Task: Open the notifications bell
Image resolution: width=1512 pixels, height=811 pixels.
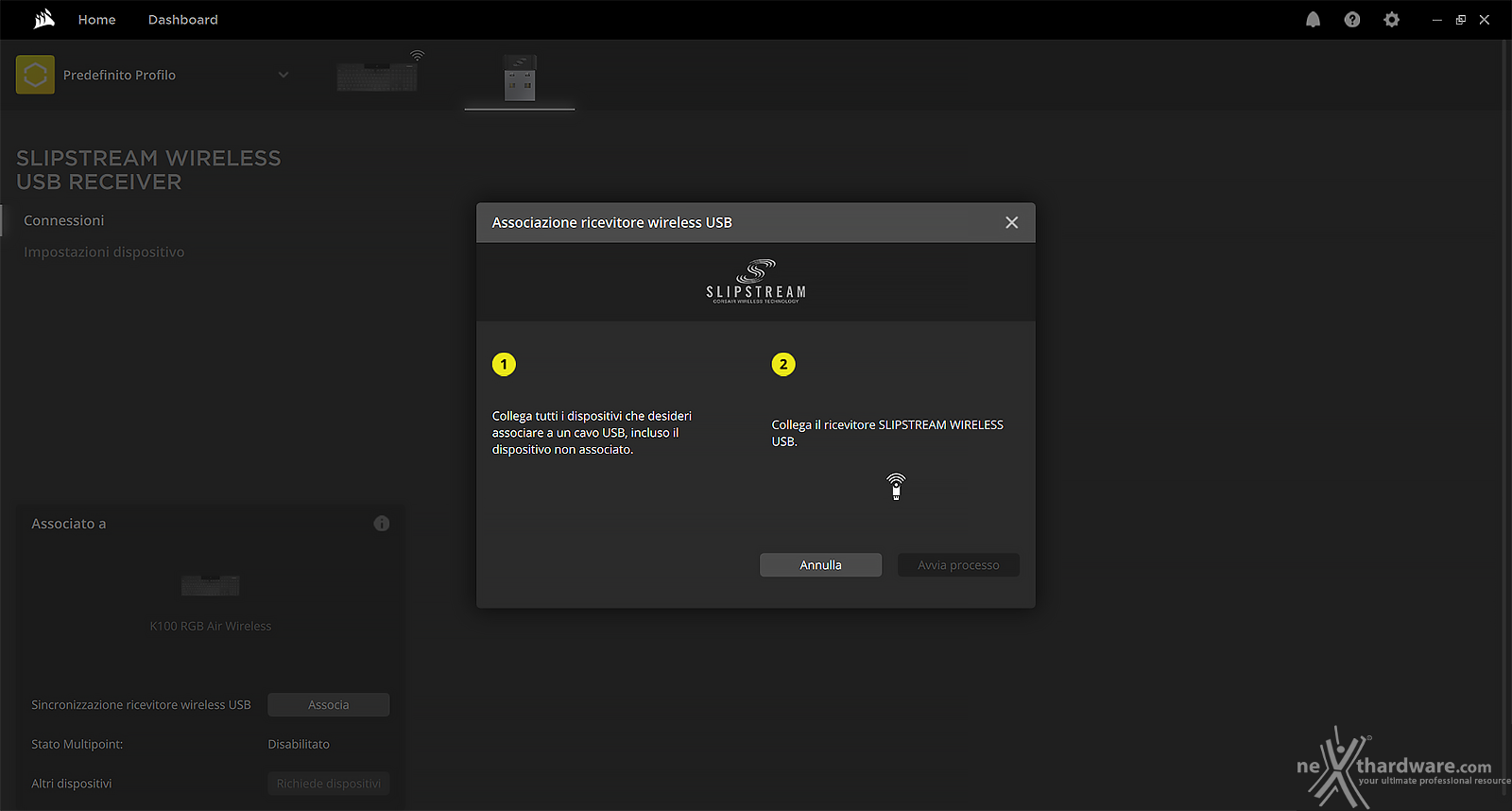Action: tap(1313, 20)
